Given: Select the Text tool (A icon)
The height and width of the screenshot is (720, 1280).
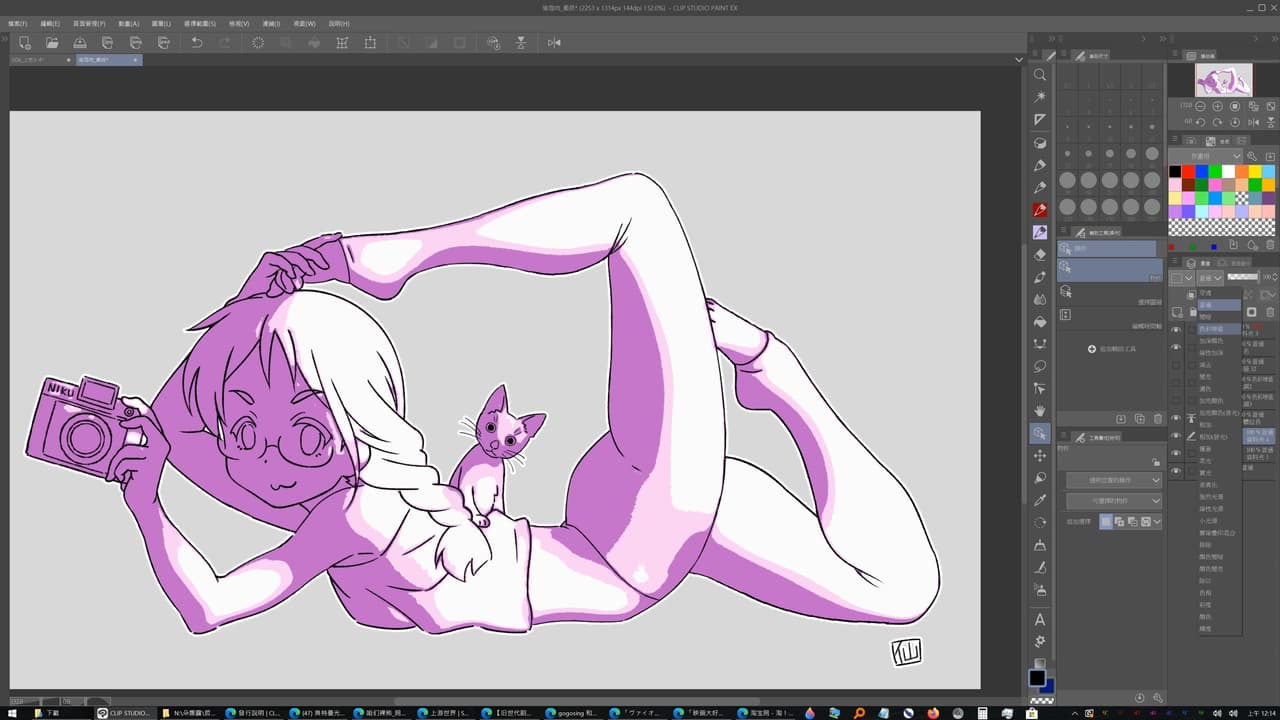Looking at the screenshot, I should point(1040,620).
